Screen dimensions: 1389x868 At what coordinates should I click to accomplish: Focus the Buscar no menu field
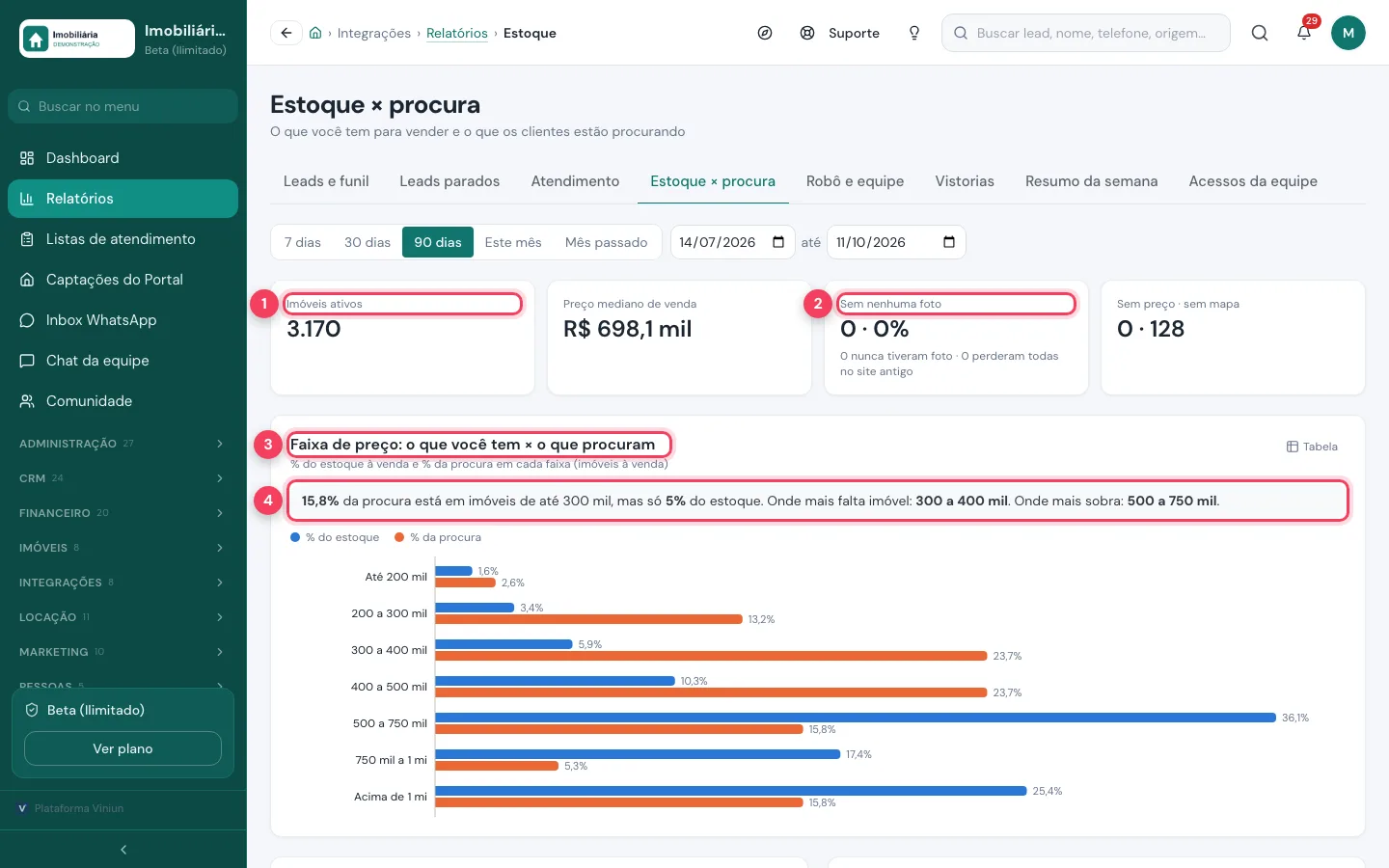pyautogui.click(x=123, y=106)
